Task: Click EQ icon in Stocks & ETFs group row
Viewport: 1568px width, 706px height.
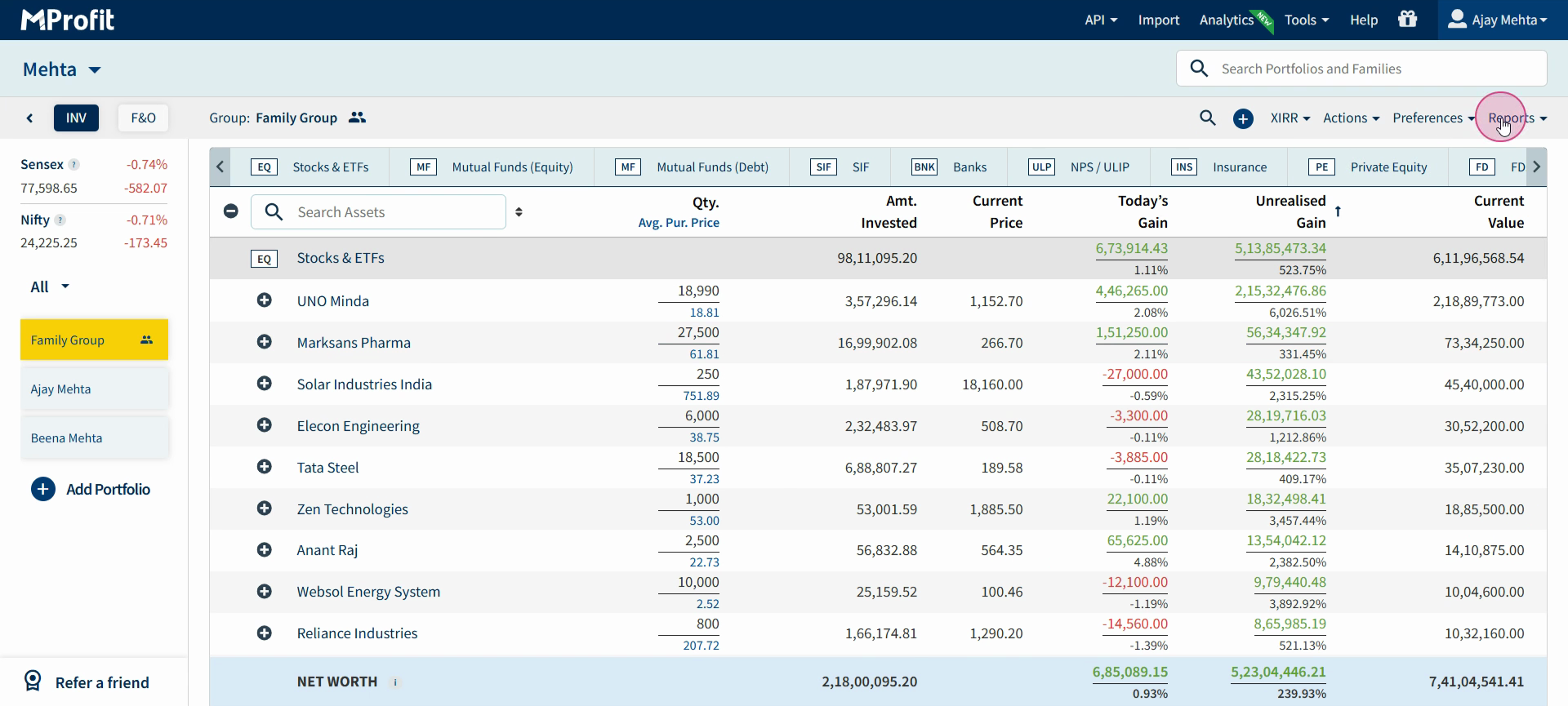Action: point(264,259)
